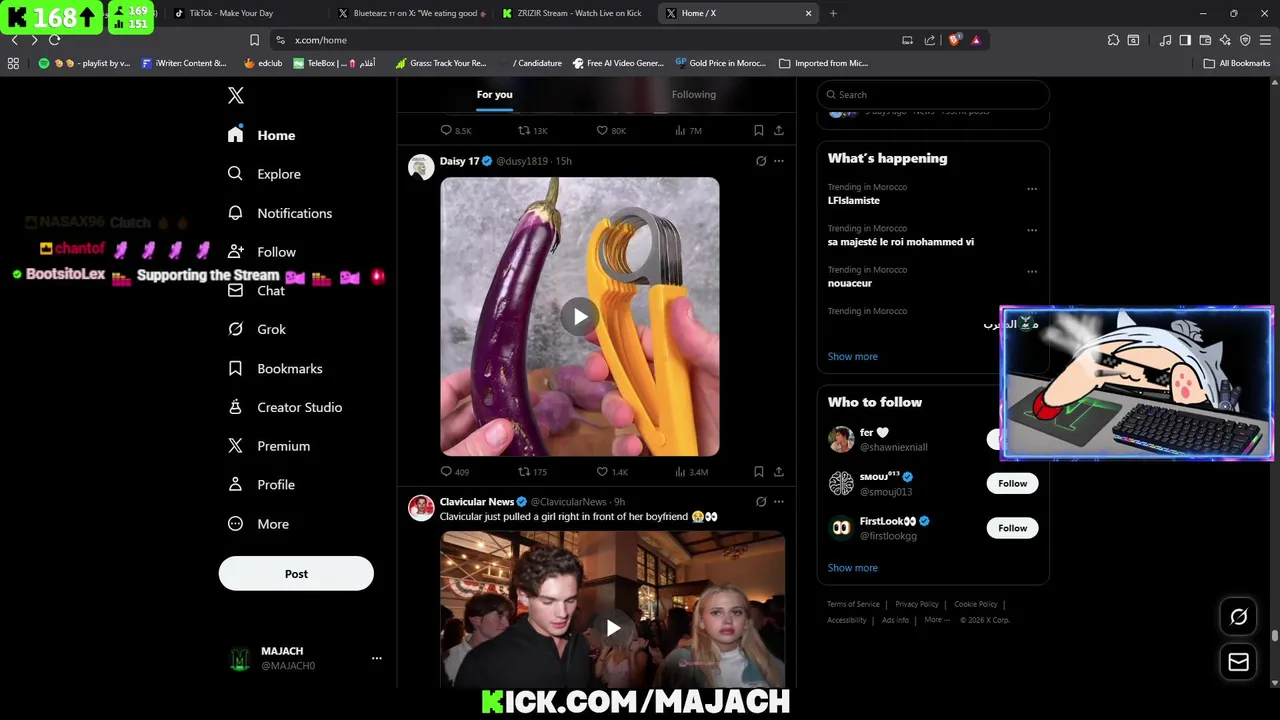The image size is (1280, 720).
Task: Open Spotify playlist bookmark
Action: coord(85,63)
